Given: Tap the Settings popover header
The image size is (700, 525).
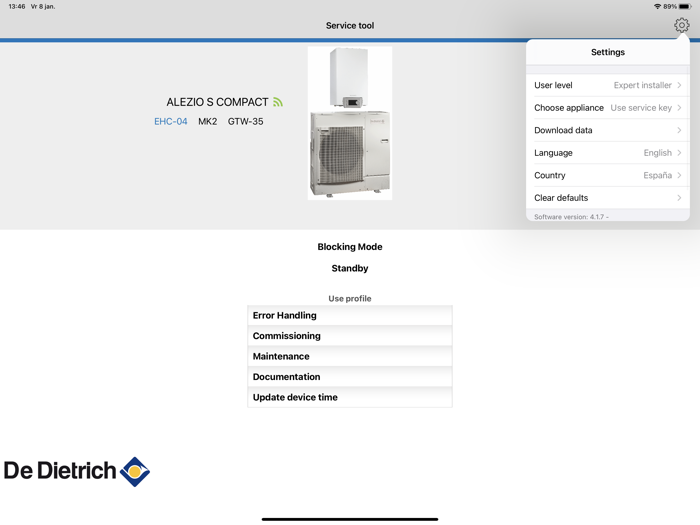Looking at the screenshot, I should click(608, 52).
